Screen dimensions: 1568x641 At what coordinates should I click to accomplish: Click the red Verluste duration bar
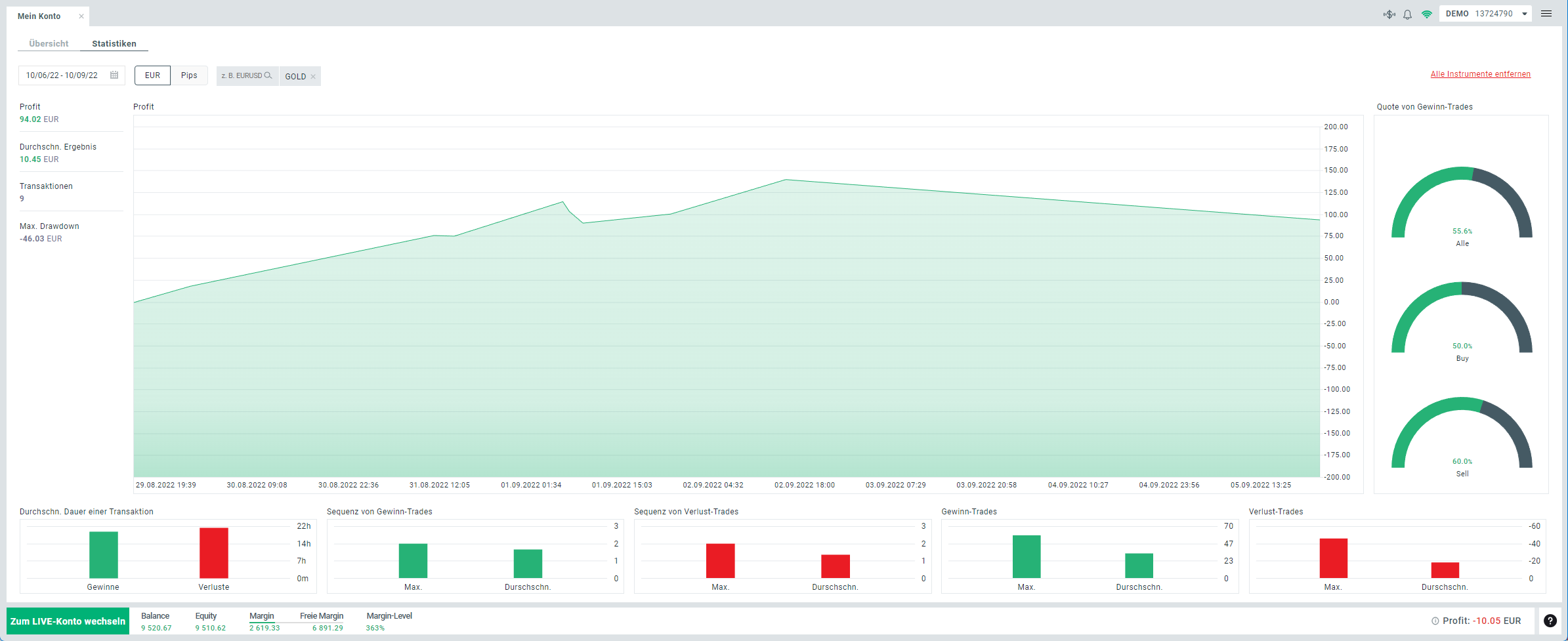point(214,553)
